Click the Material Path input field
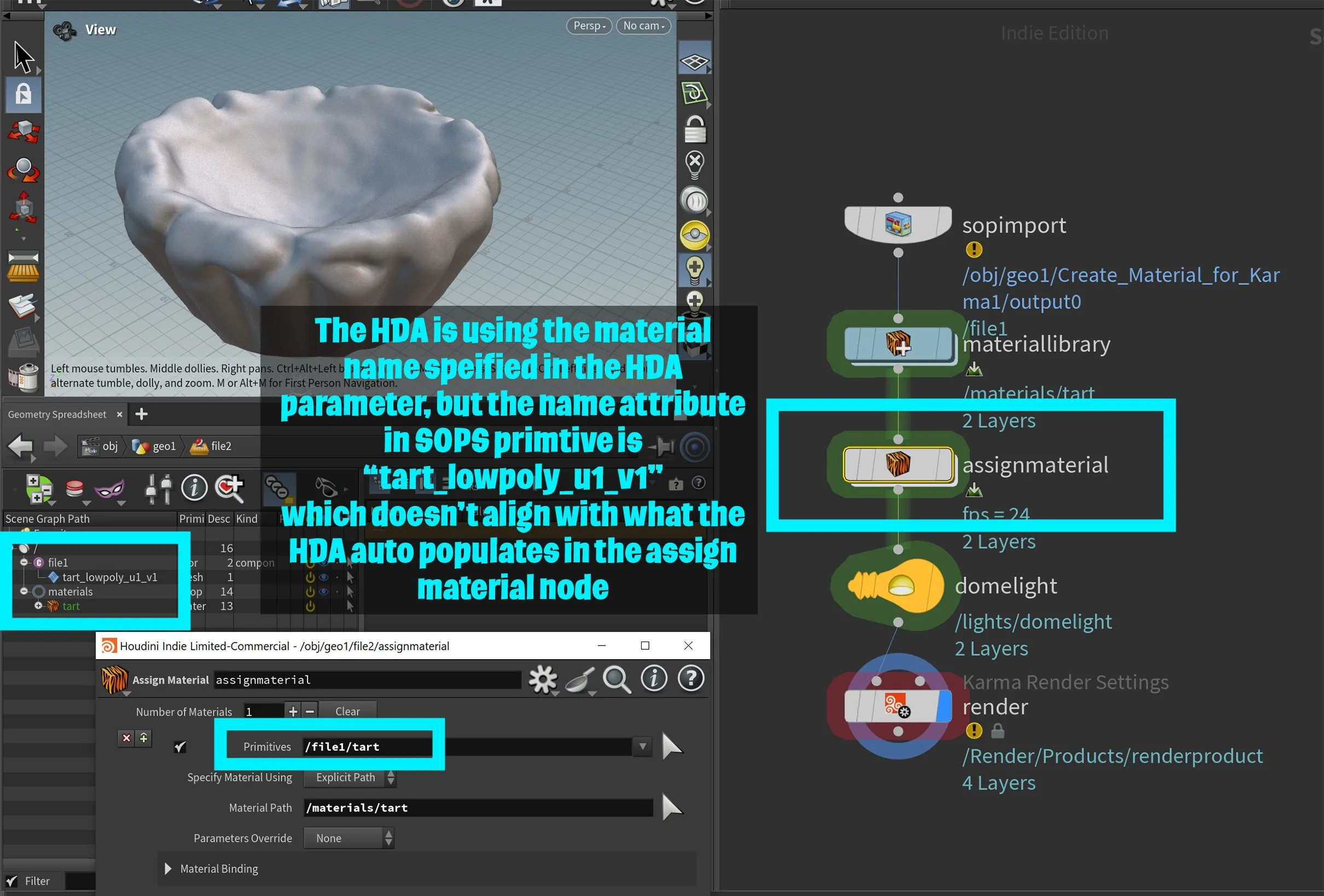 click(x=478, y=808)
